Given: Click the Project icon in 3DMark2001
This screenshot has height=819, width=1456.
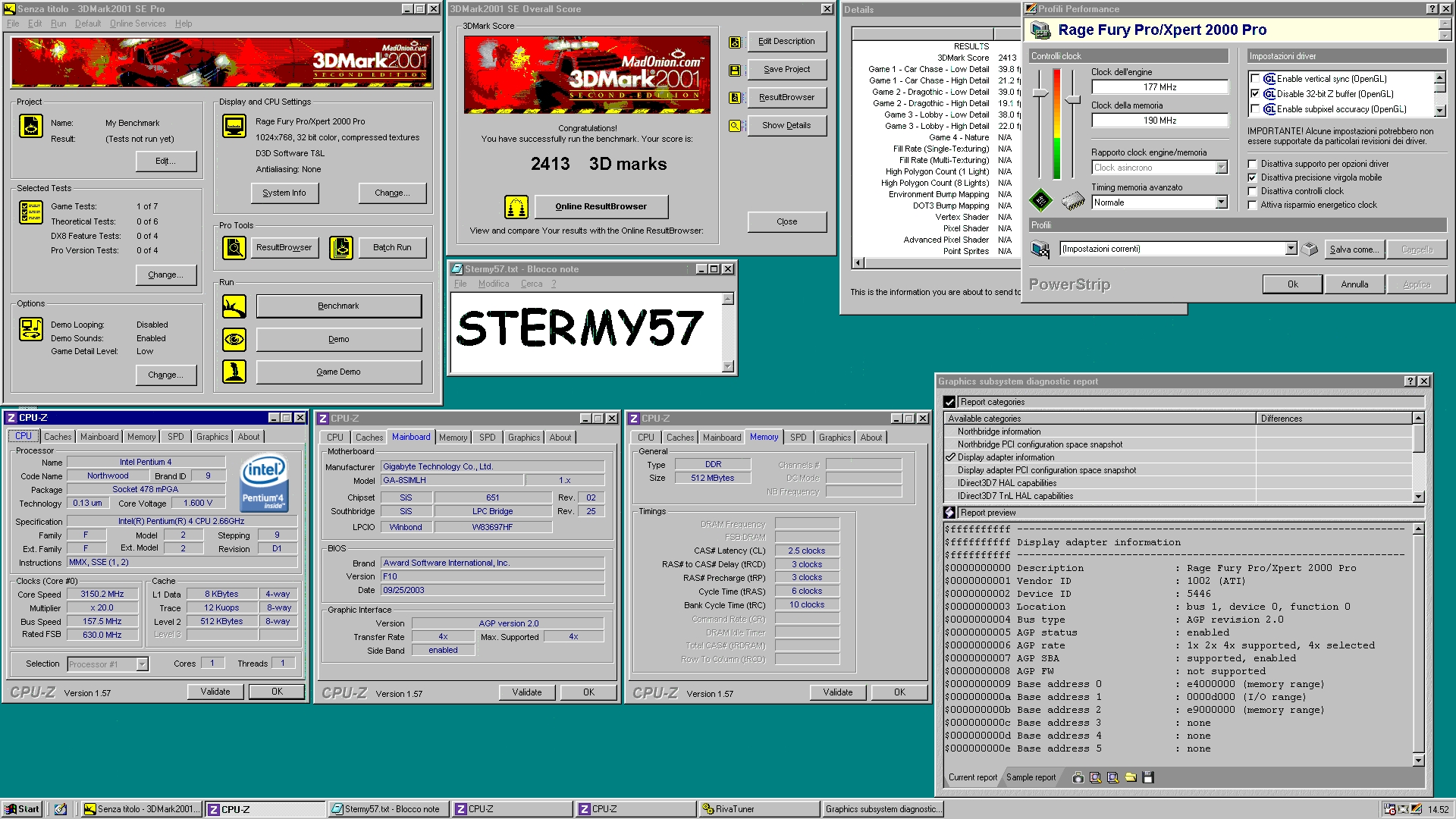Looking at the screenshot, I should tap(31, 126).
